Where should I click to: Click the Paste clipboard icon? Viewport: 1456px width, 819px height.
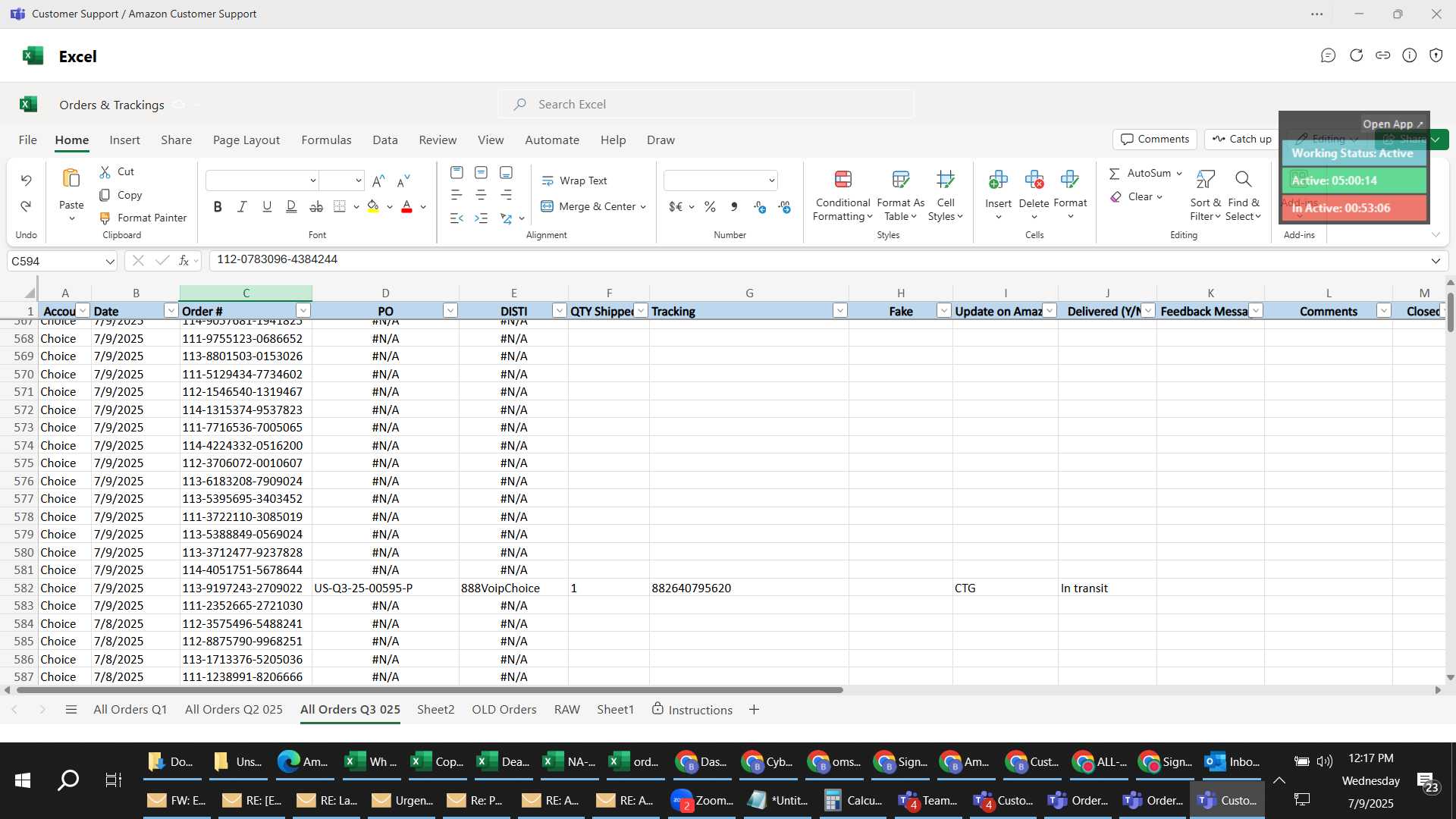click(x=71, y=179)
